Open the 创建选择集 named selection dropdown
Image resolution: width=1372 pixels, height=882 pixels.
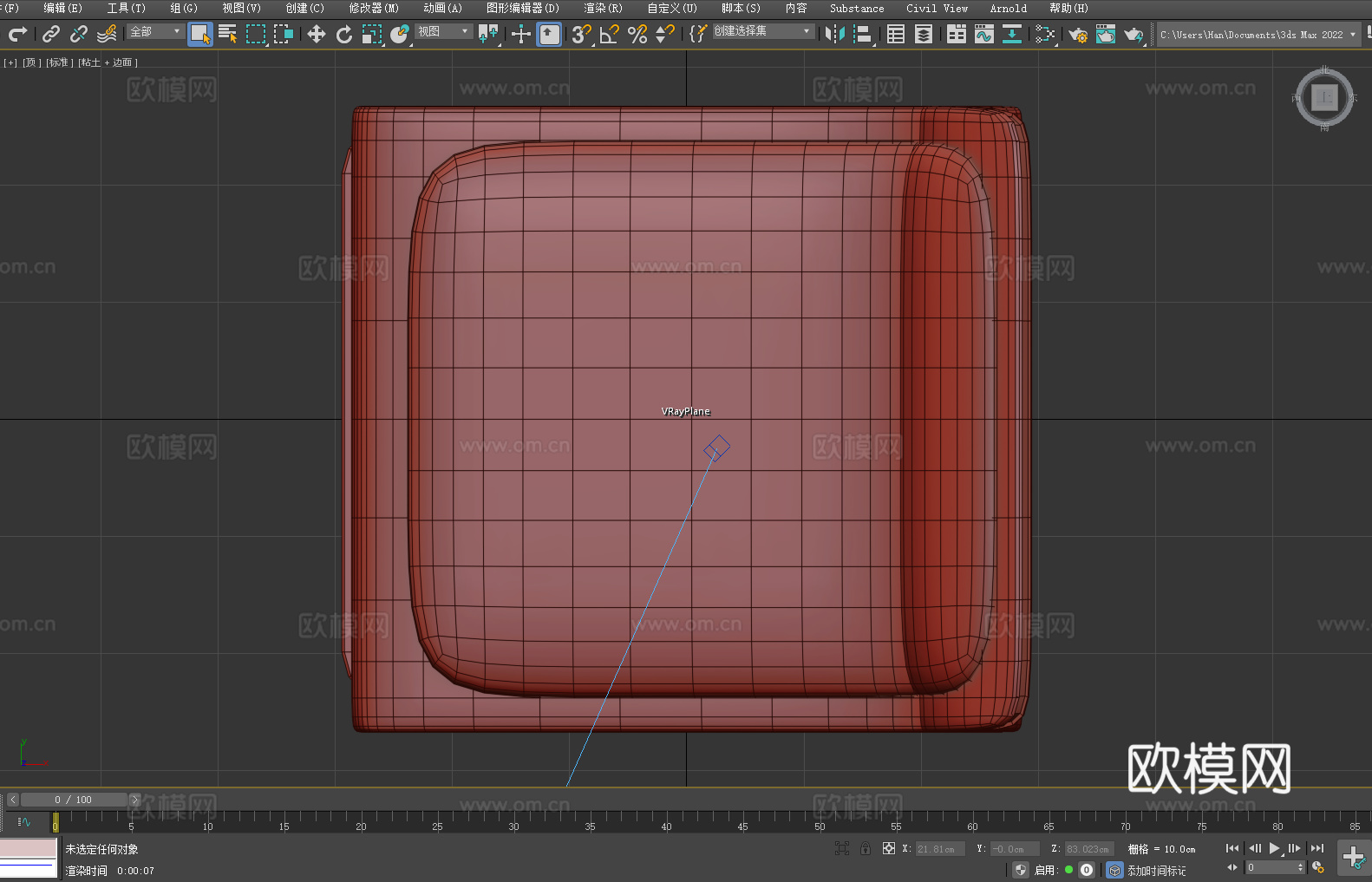(x=762, y=31)
